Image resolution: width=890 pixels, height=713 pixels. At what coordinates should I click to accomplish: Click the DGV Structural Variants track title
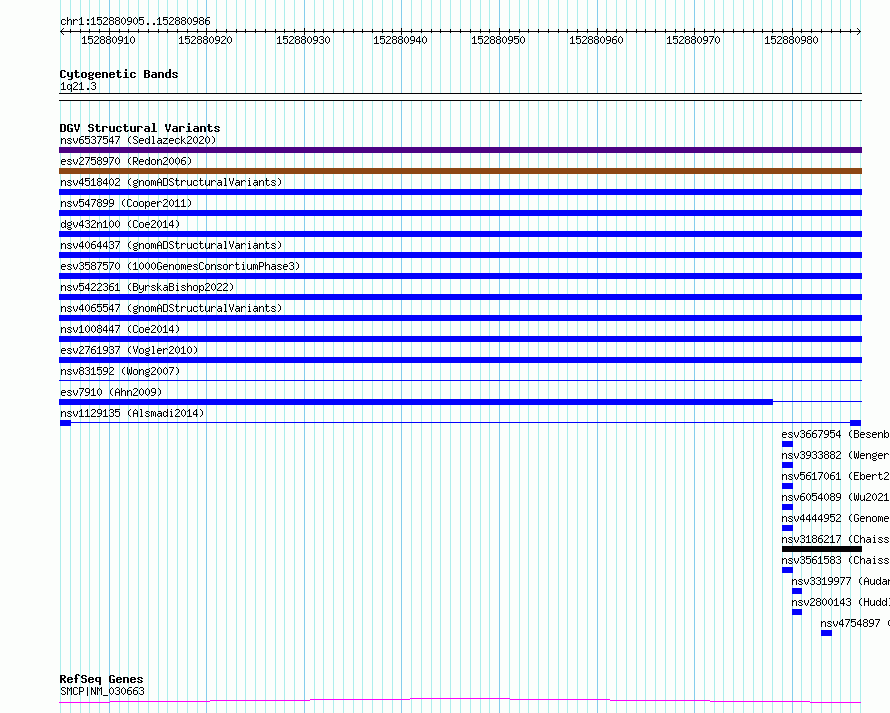pos(140,128)
